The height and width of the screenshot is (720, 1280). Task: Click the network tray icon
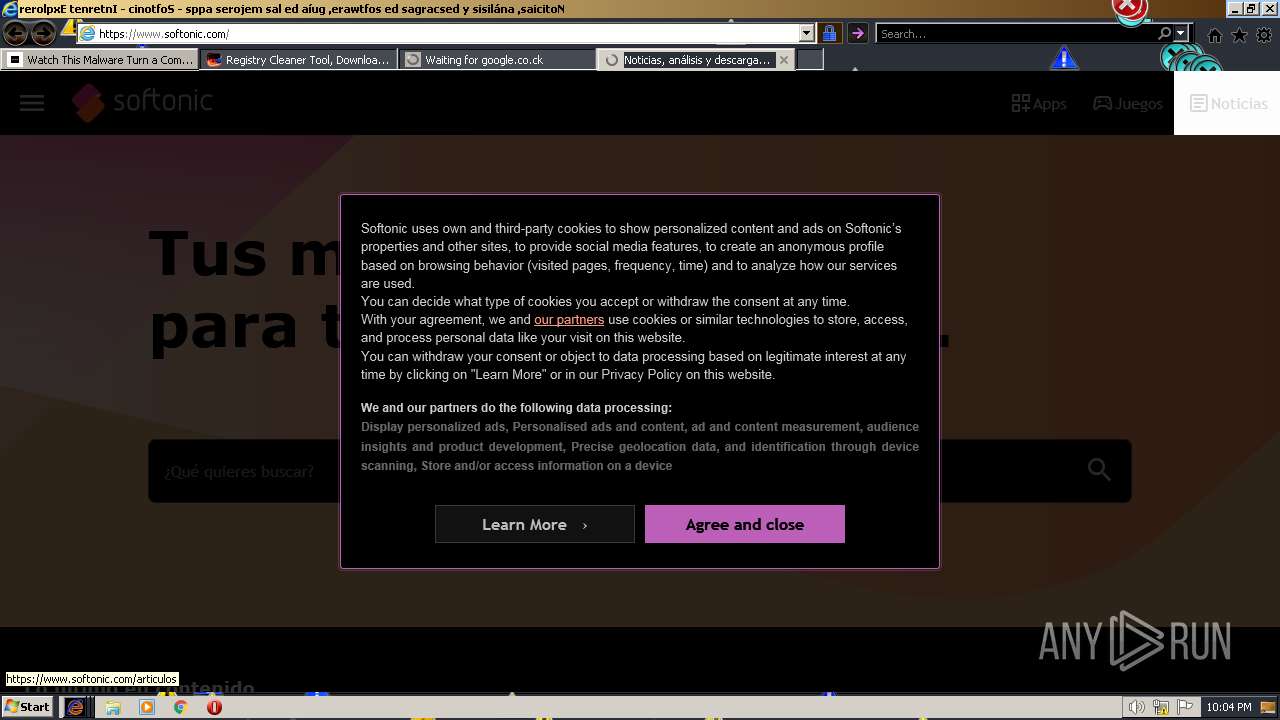(1161, 707)
